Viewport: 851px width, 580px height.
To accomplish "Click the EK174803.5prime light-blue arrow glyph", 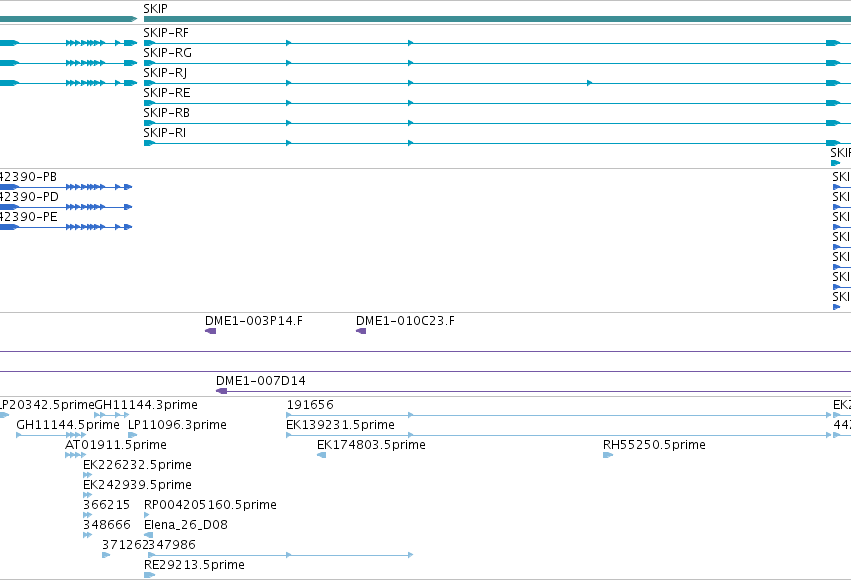I will [x=321, y=455].
